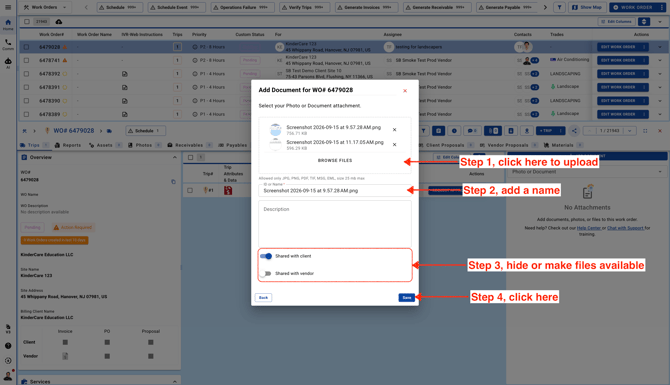
Task: Toggle Shared with client switch
Action: click(266, 256)
